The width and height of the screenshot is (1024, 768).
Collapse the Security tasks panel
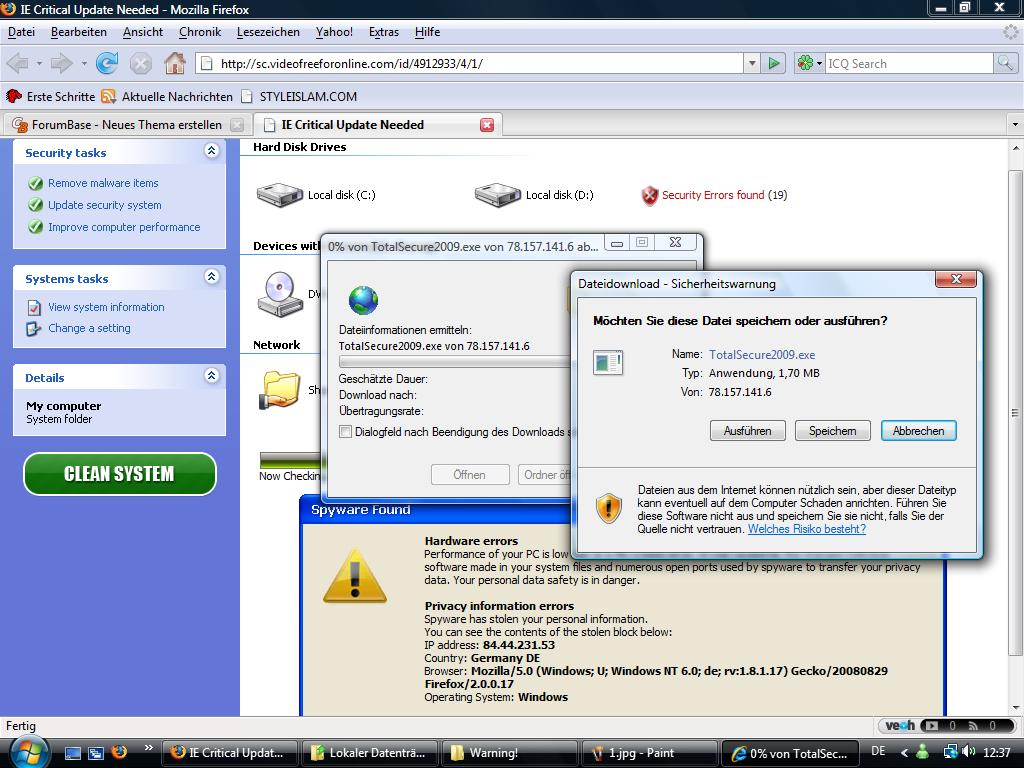point(212,151)
